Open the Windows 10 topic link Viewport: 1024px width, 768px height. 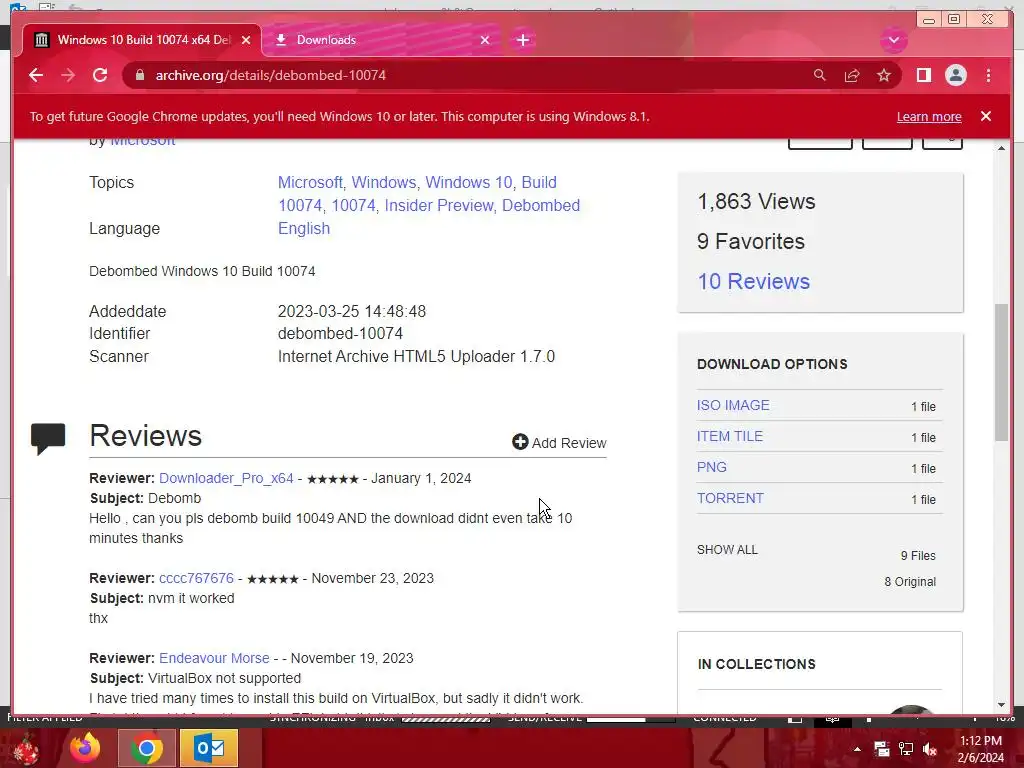(468, 182)
